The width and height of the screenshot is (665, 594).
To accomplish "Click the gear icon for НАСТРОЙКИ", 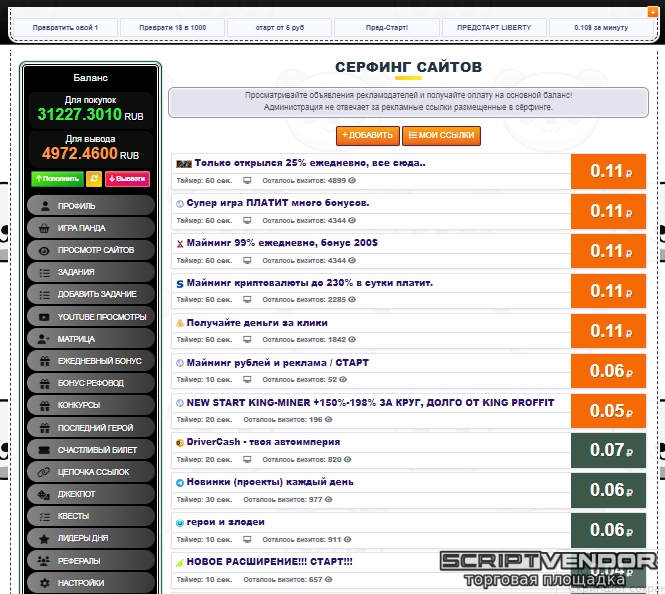I will [x=44, y=582].
